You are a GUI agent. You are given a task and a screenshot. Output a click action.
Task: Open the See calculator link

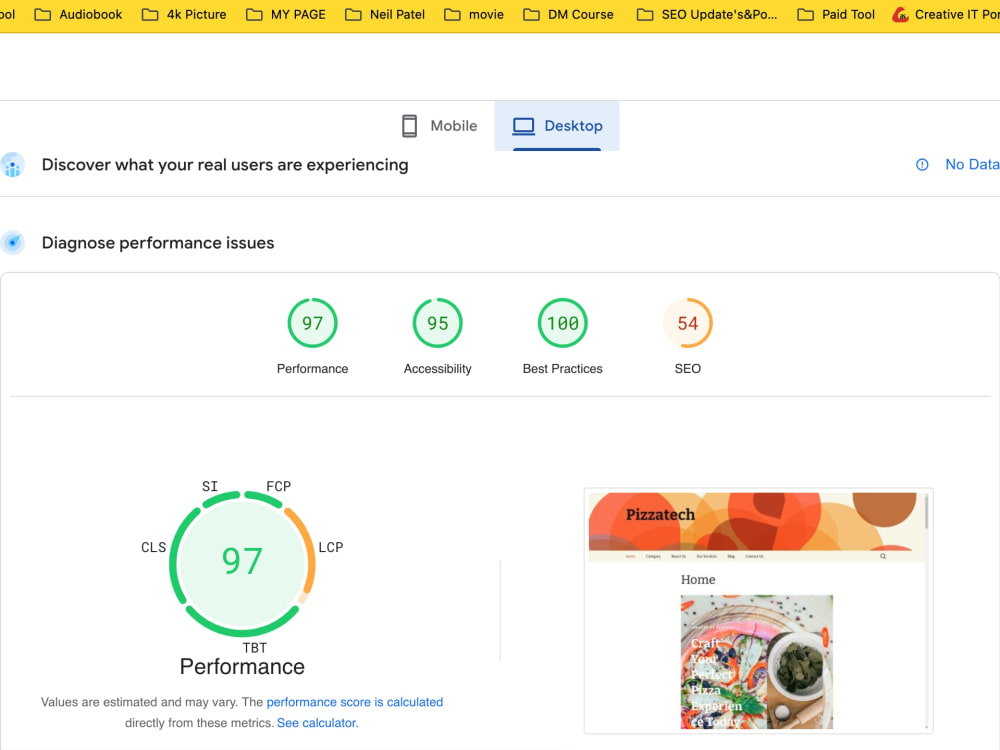318,723
